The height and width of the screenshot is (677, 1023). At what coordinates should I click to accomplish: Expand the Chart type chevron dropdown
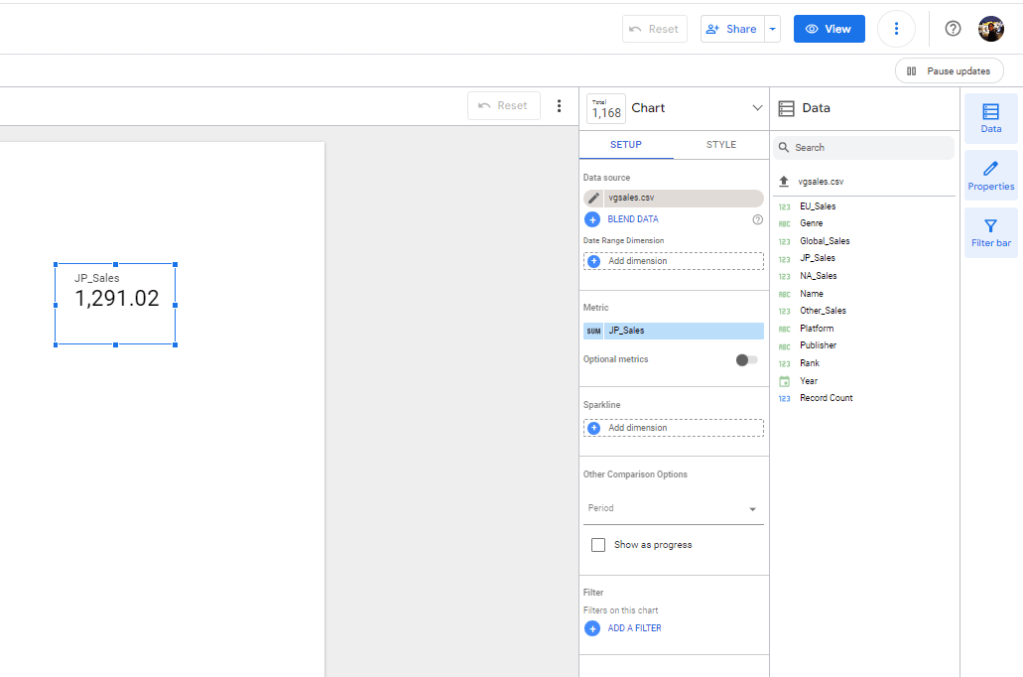pyautogui.click(x=756, y=108)
